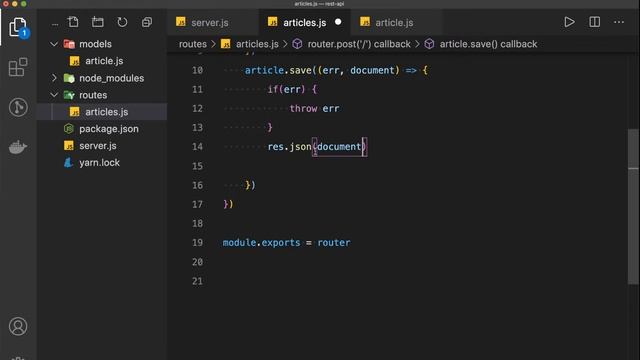Image resolution: width=640 pixels, height=360 pixels.
Task: Expand the node_modules folder
Action: [x=54, y=78]
